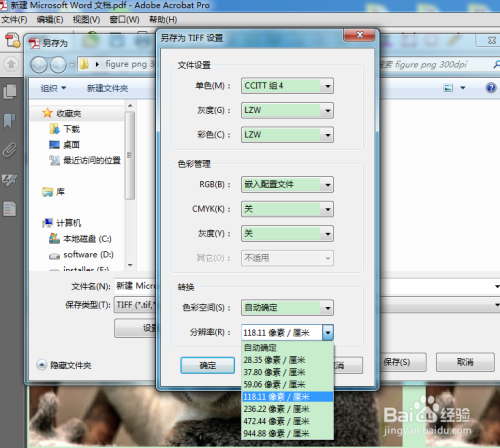Click 新建文件夹 button
Screen dimensions: 500x448
pos(107,88)
